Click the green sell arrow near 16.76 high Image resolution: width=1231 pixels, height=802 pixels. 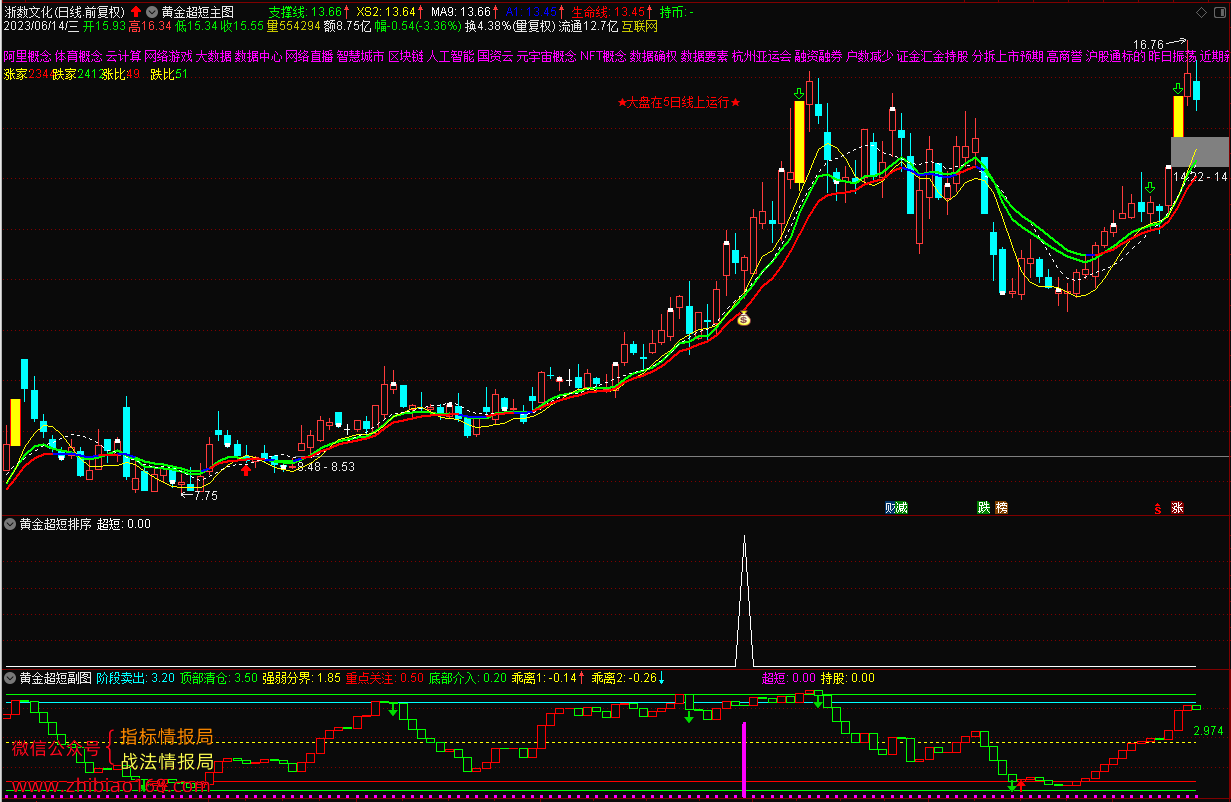tap(1178, 90)
